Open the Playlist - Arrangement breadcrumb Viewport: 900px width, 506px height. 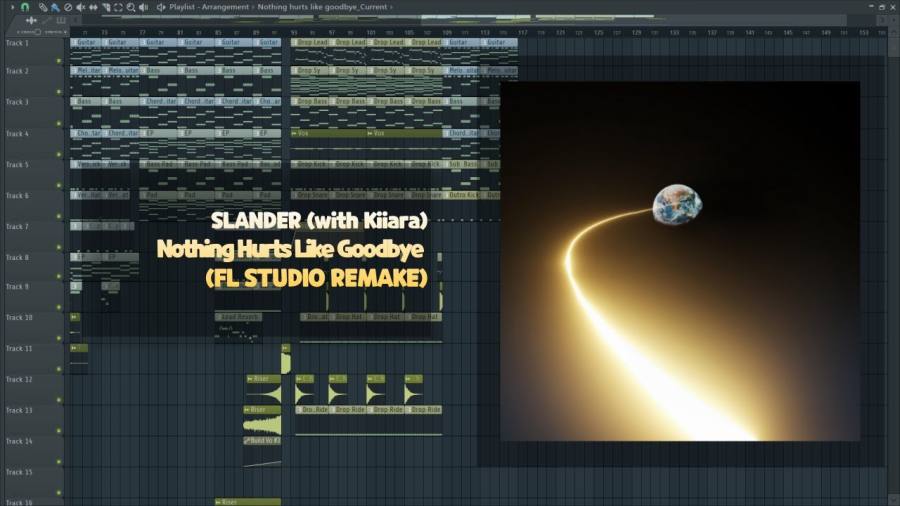[209, 7]
